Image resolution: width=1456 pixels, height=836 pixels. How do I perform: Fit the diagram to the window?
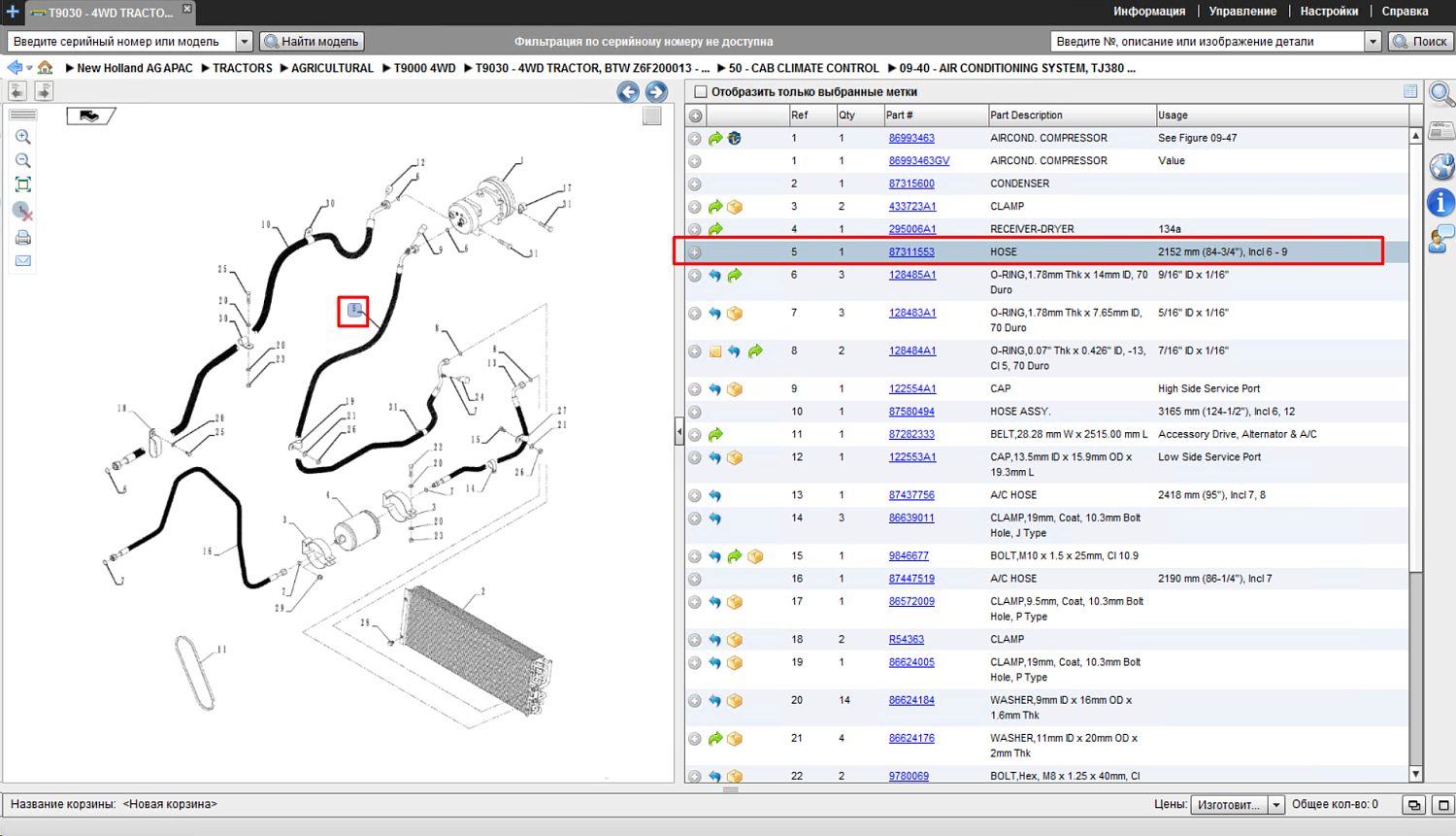[x=23, y=184]
